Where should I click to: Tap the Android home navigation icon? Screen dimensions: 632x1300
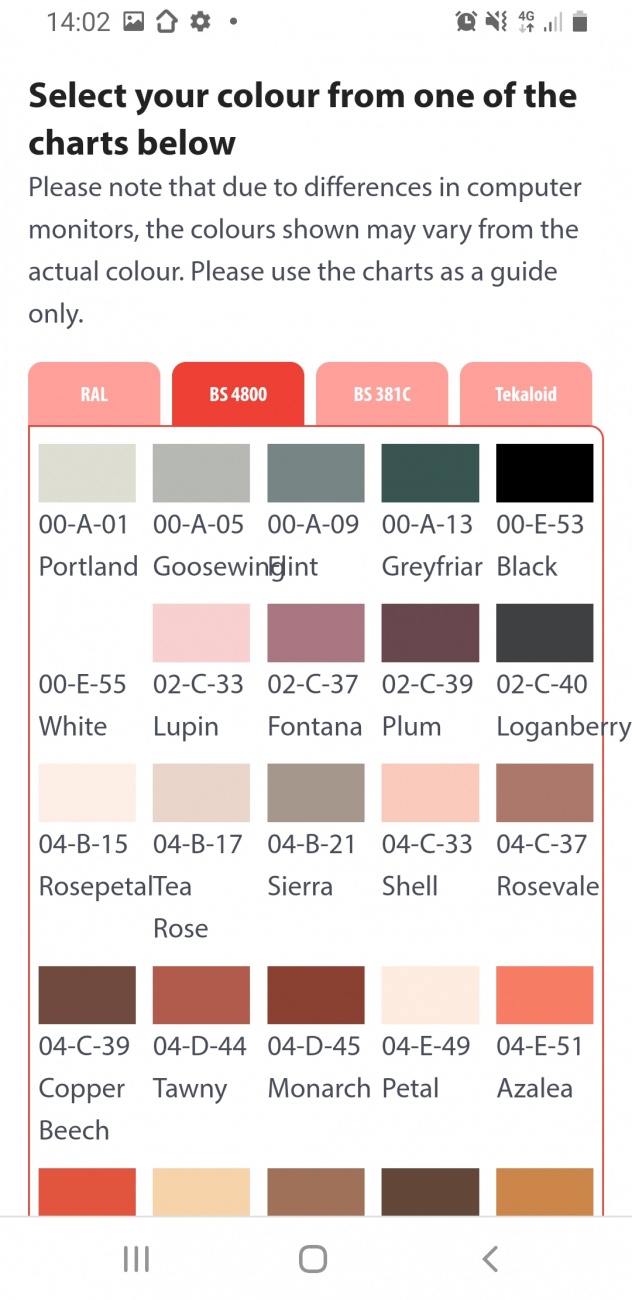313,1258
